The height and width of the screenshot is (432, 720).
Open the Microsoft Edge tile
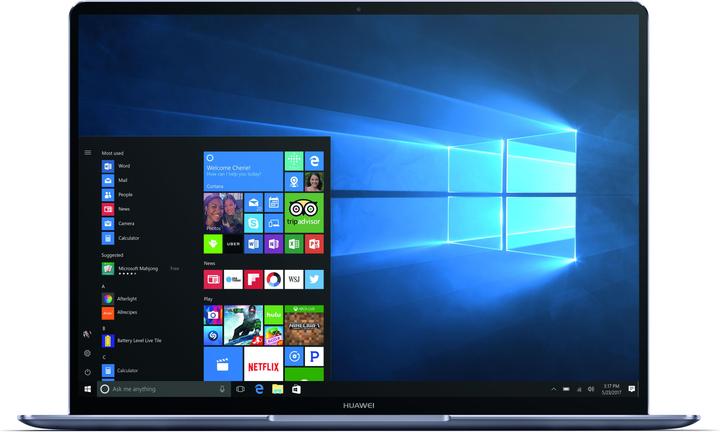314,161
